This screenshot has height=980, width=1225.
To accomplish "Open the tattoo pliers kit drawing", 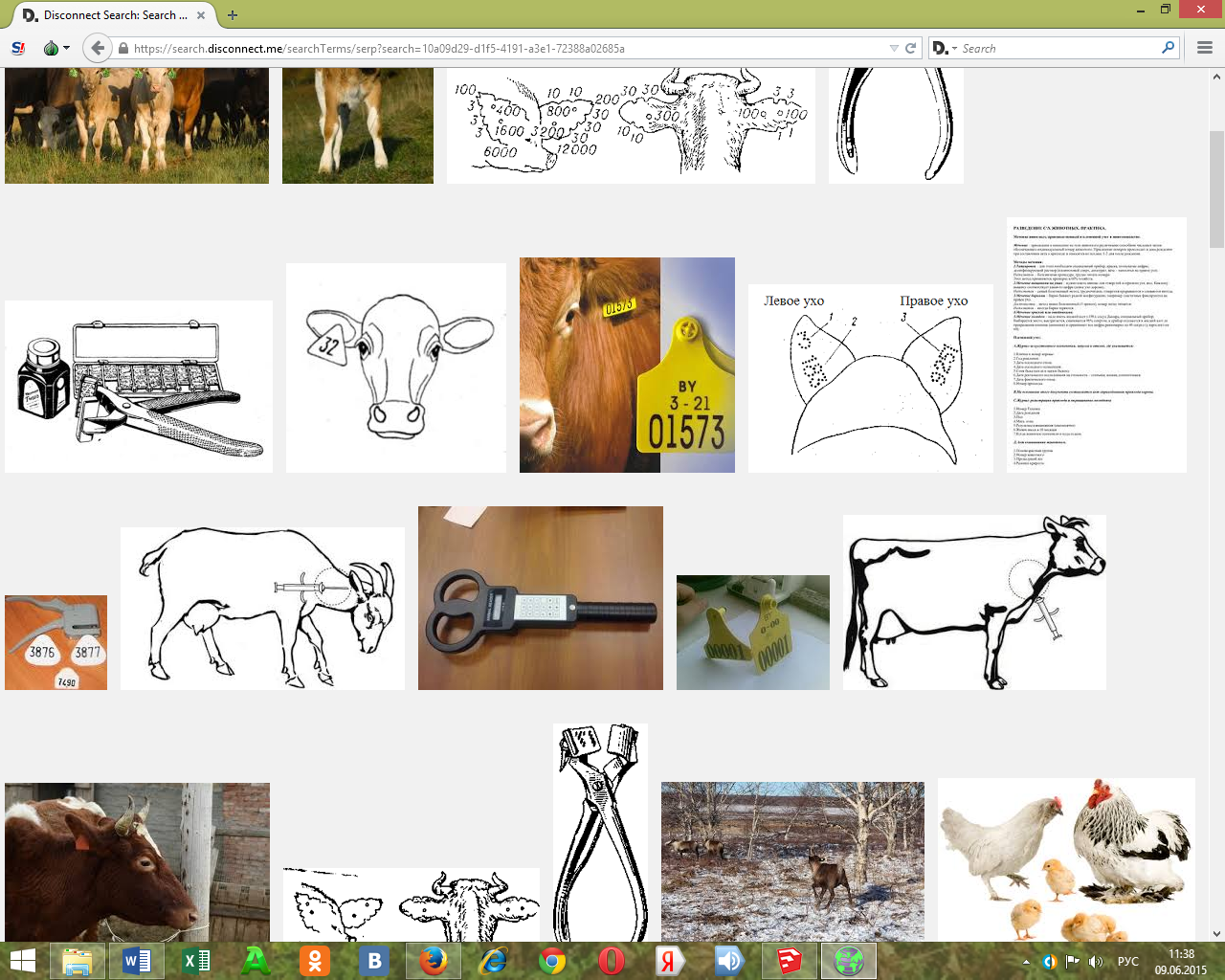I will 139,387.
